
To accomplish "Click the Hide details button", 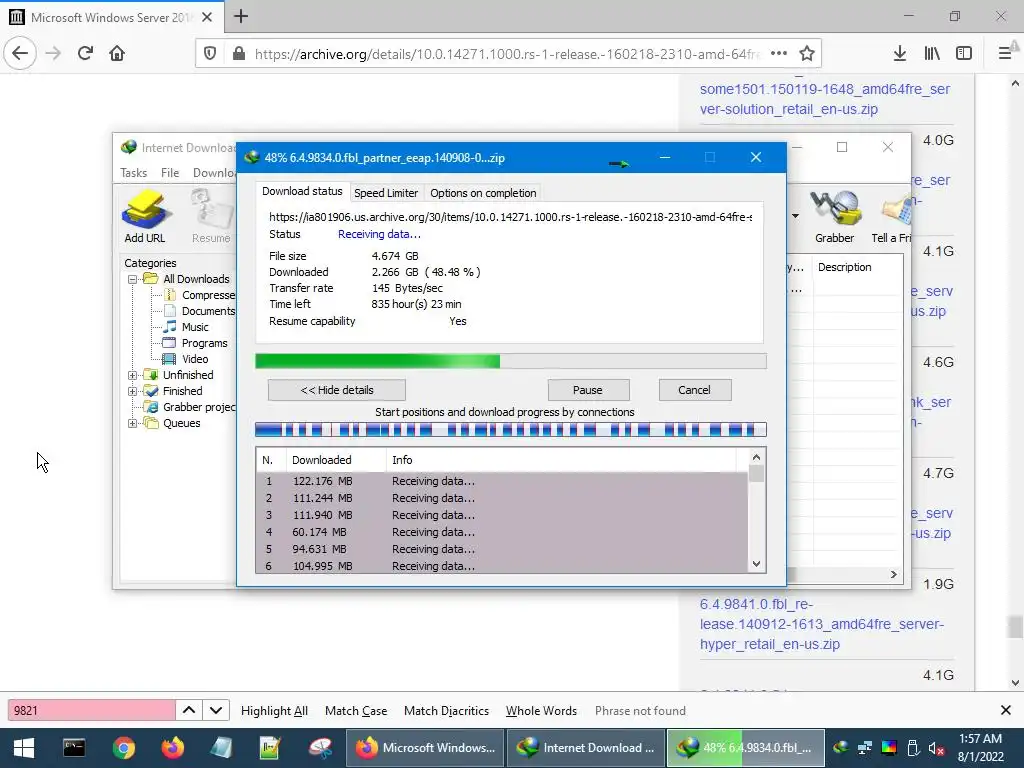I will (337, 390).
